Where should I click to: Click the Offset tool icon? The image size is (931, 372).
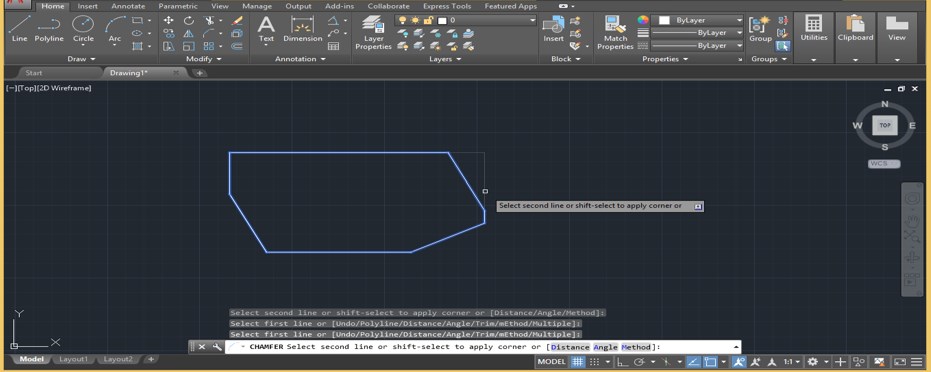coord(237,46)
